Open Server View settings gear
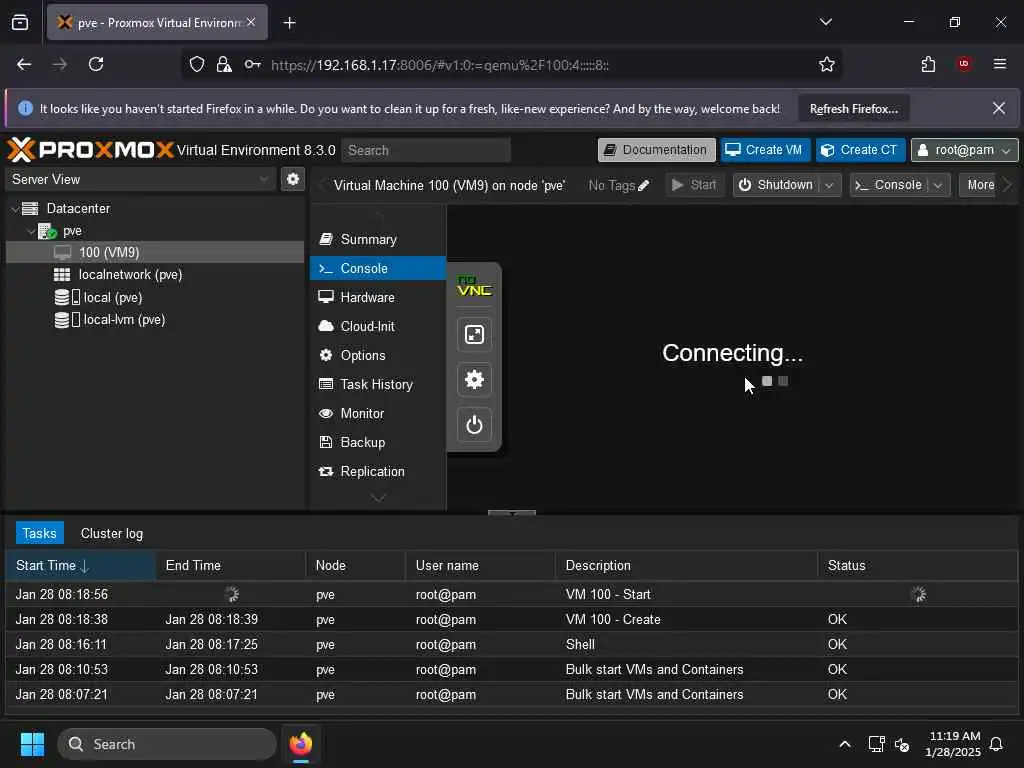 293,179
